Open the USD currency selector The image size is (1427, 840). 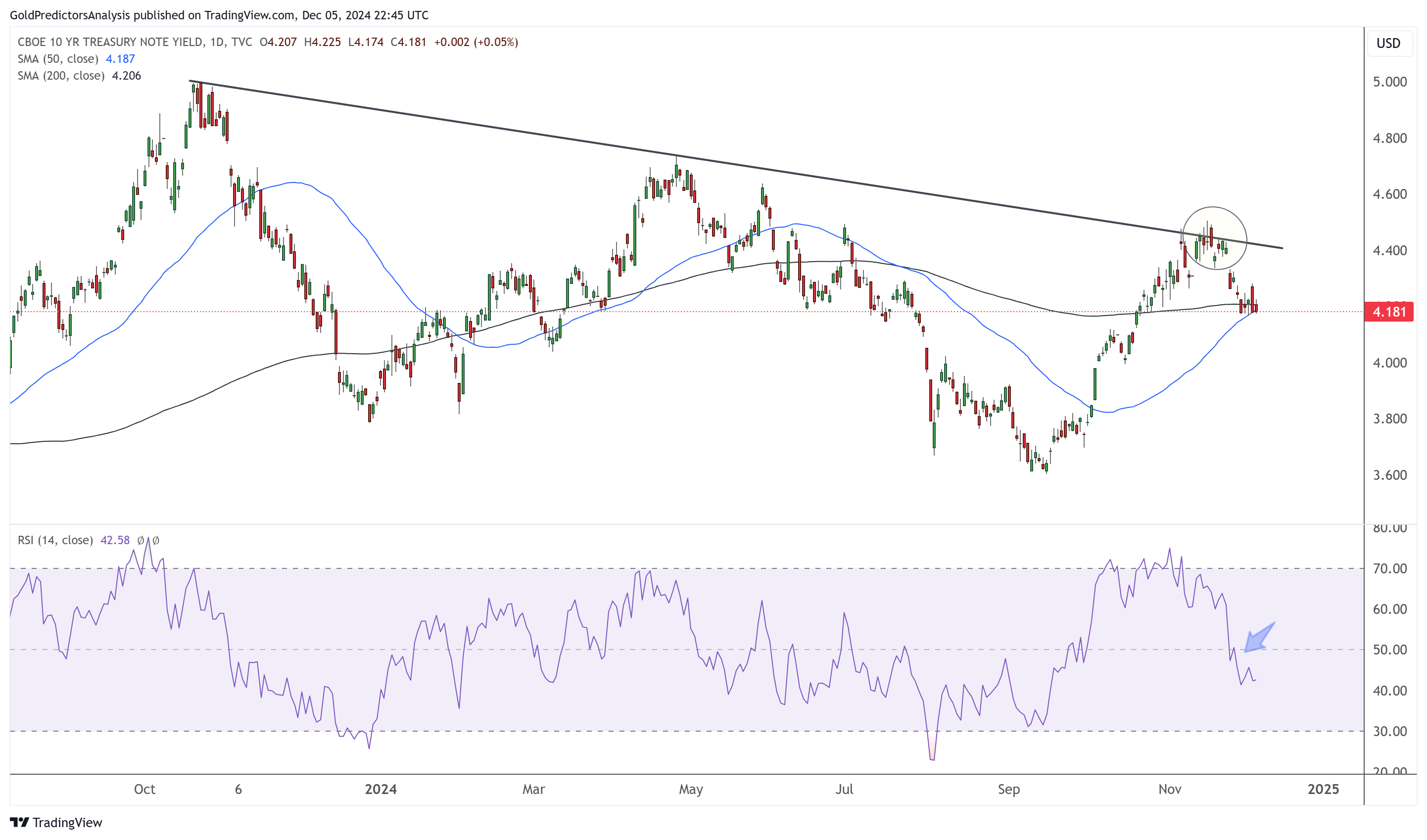tap(1388, 44)
